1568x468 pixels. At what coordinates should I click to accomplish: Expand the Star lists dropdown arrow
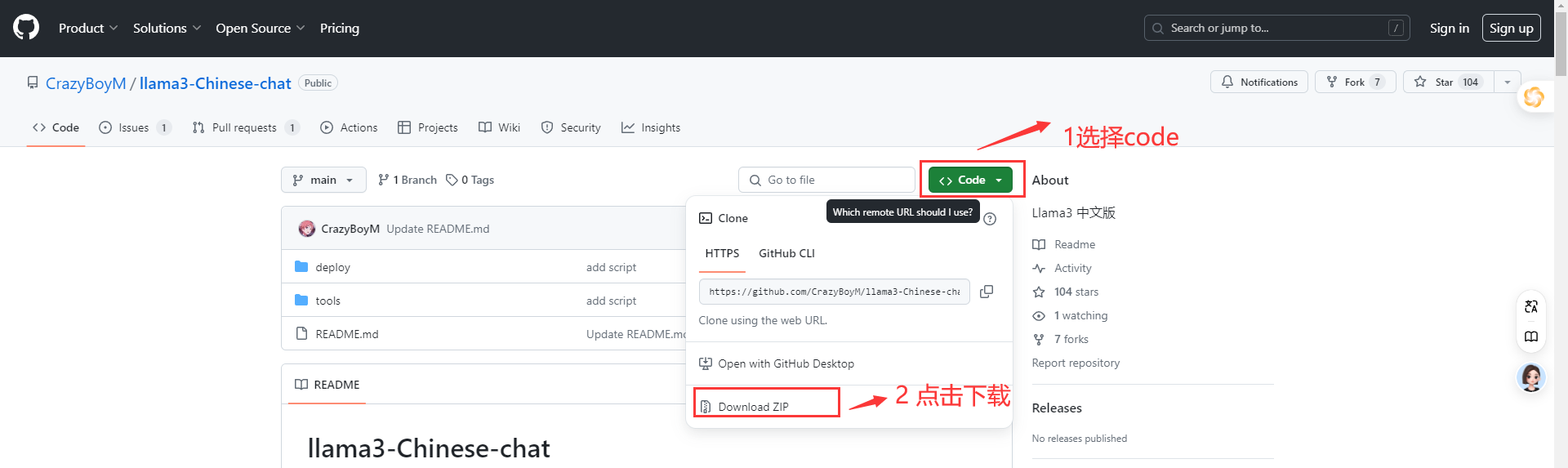tap(1508, 82)
